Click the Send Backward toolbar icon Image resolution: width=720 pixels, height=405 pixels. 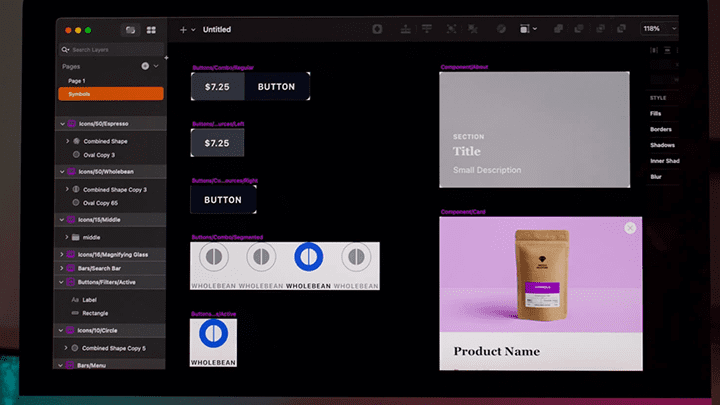coord(427,29)
